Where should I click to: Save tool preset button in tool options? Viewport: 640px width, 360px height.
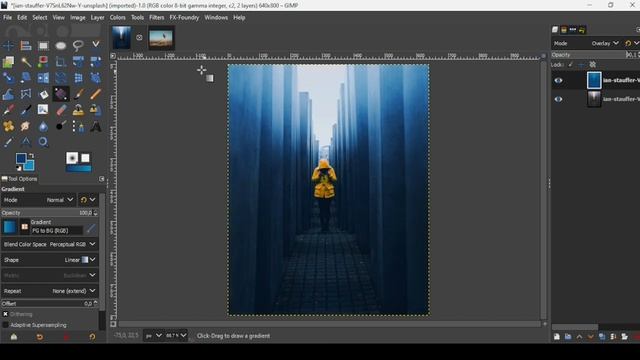pos(13,337)
